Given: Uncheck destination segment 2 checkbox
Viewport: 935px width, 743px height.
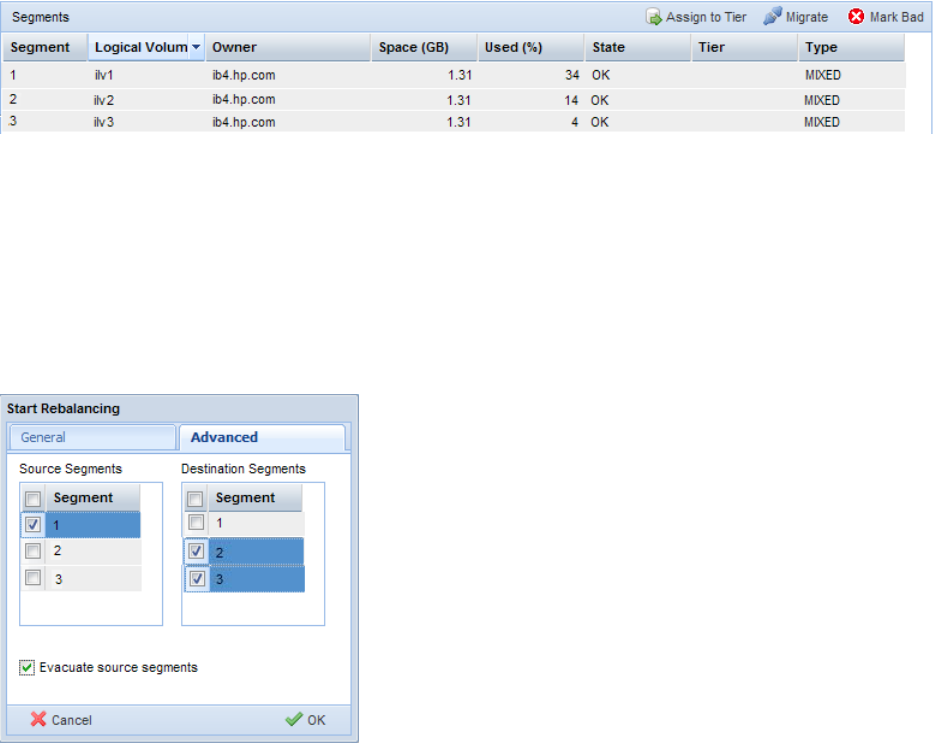Looking at the screenshot, I should point(196,551).
